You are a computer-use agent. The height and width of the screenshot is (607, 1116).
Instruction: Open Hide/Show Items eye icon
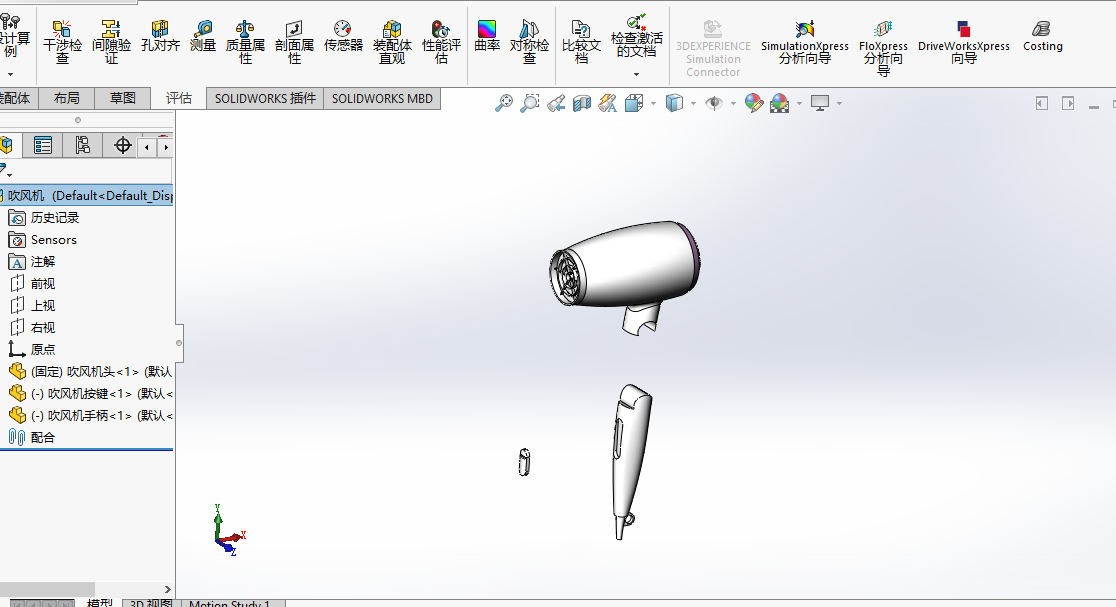pos(714,103)
